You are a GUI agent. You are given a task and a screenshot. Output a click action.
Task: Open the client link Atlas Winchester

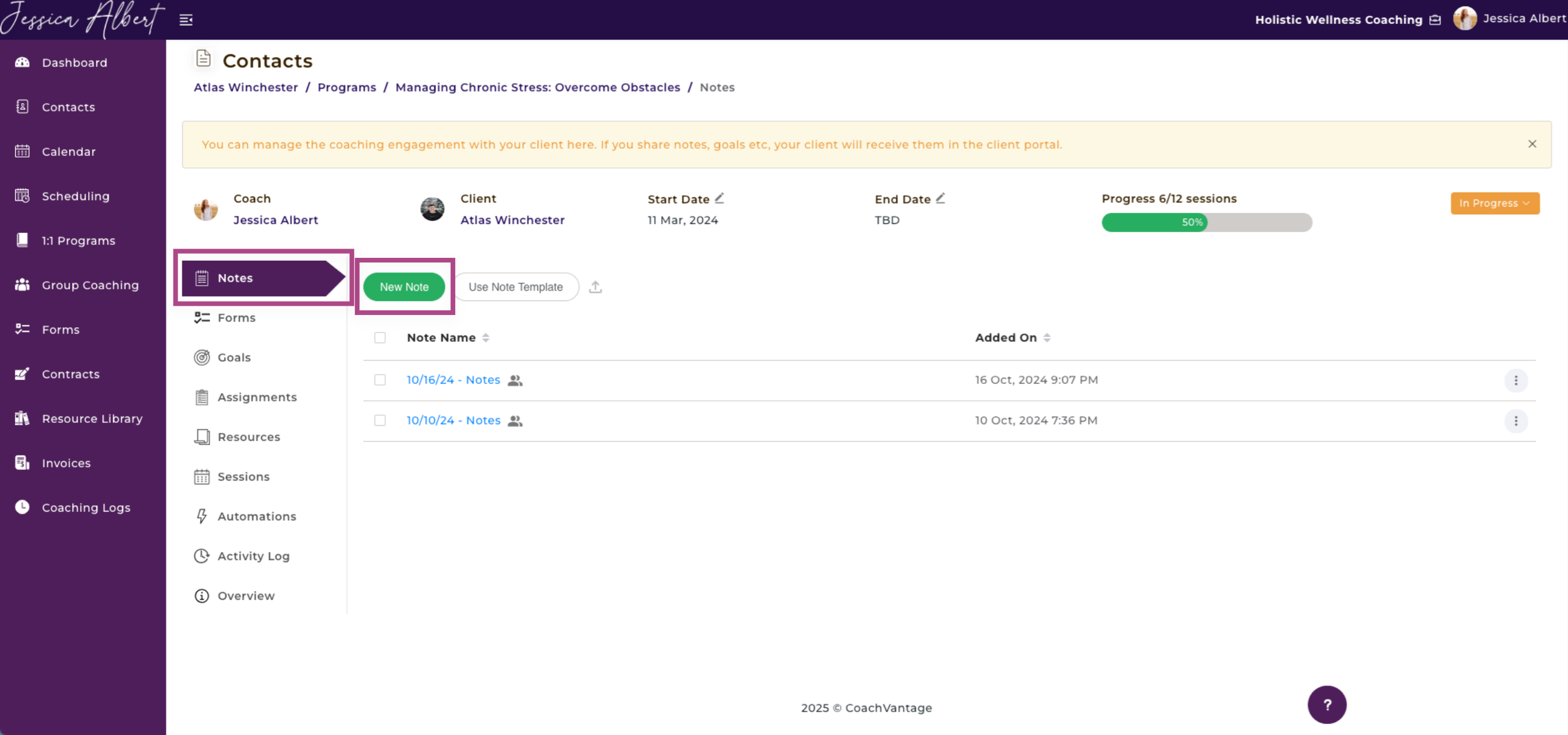512,220
